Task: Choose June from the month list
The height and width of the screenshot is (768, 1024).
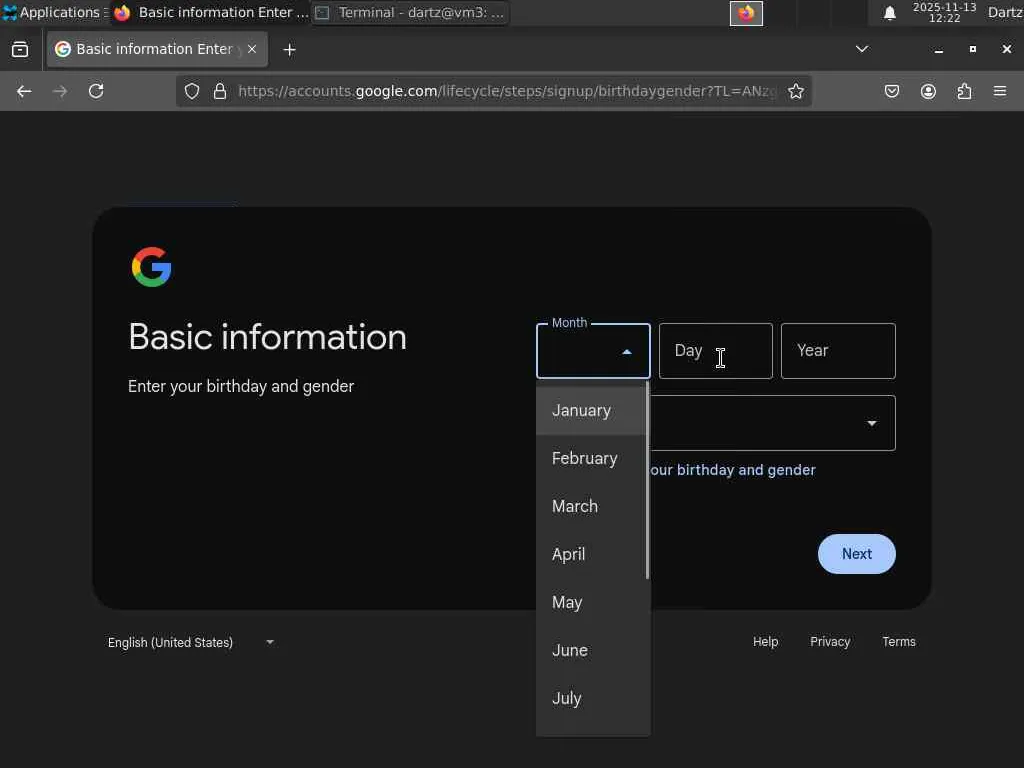Action: [x=592, y=650]
